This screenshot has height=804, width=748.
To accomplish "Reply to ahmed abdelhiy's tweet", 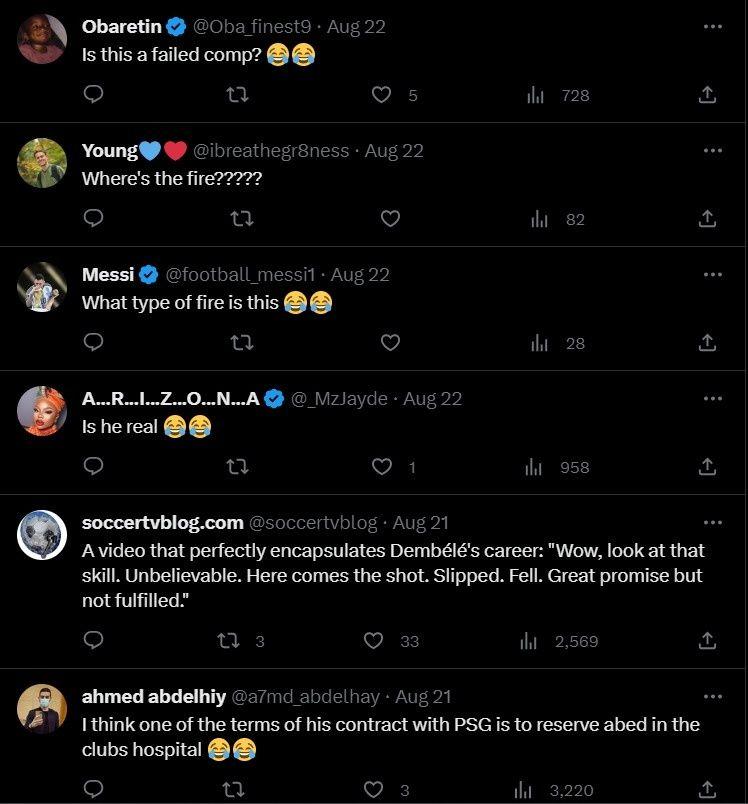I will pos(93,791).
